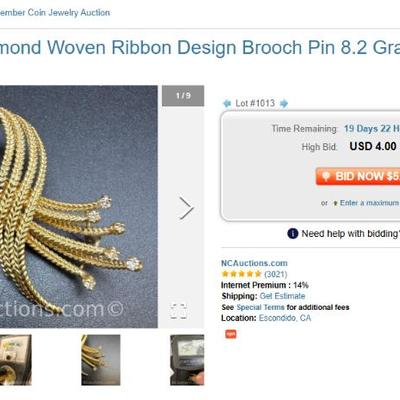Click the arrow icon beside Enter a maximum
The height and width of the screenshot is (400, 400).
[335, 203]
